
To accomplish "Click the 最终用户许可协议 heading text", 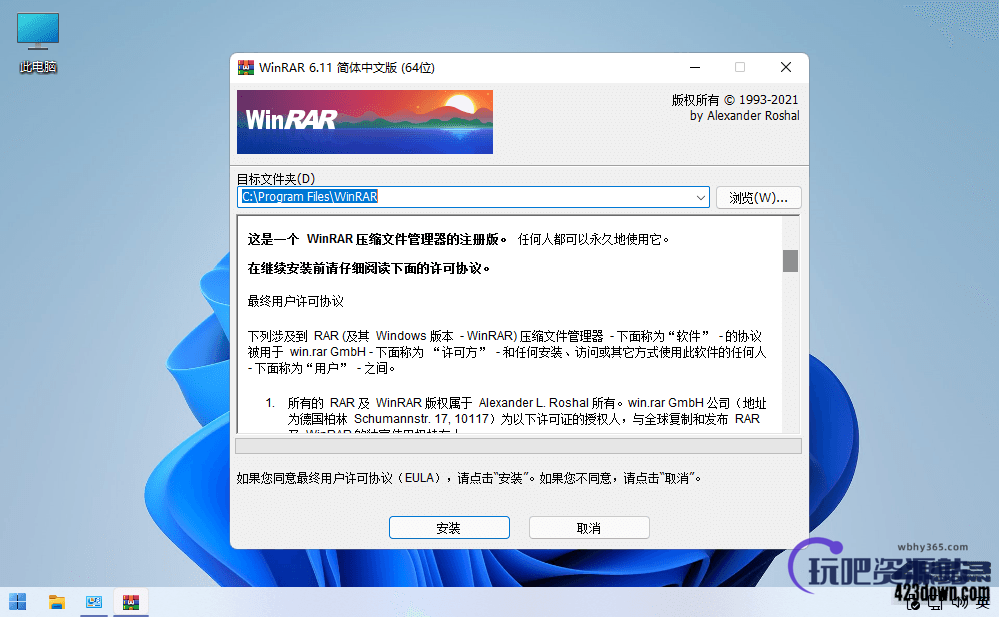I will 296,301.
